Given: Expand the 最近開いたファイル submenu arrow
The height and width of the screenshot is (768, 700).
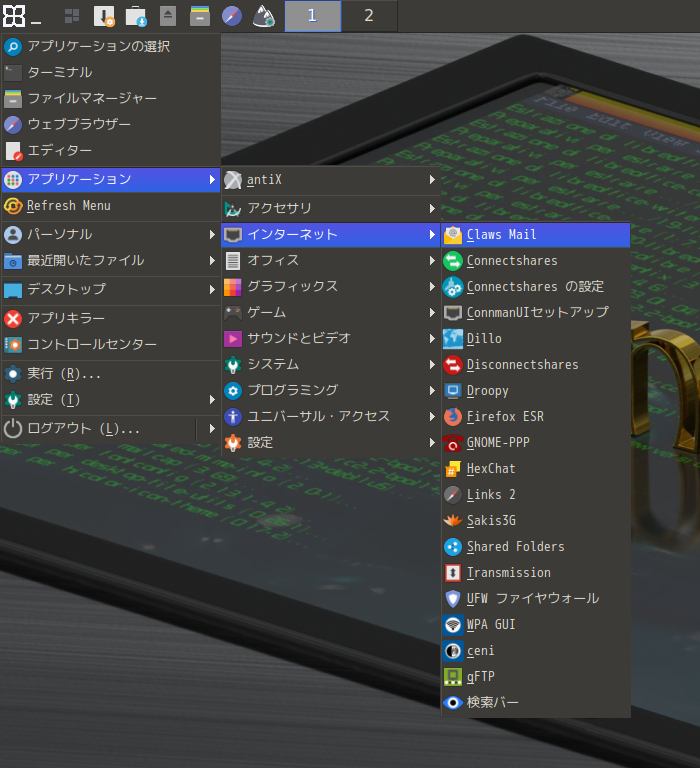Looking at the screenshot, I should [212, 261].
